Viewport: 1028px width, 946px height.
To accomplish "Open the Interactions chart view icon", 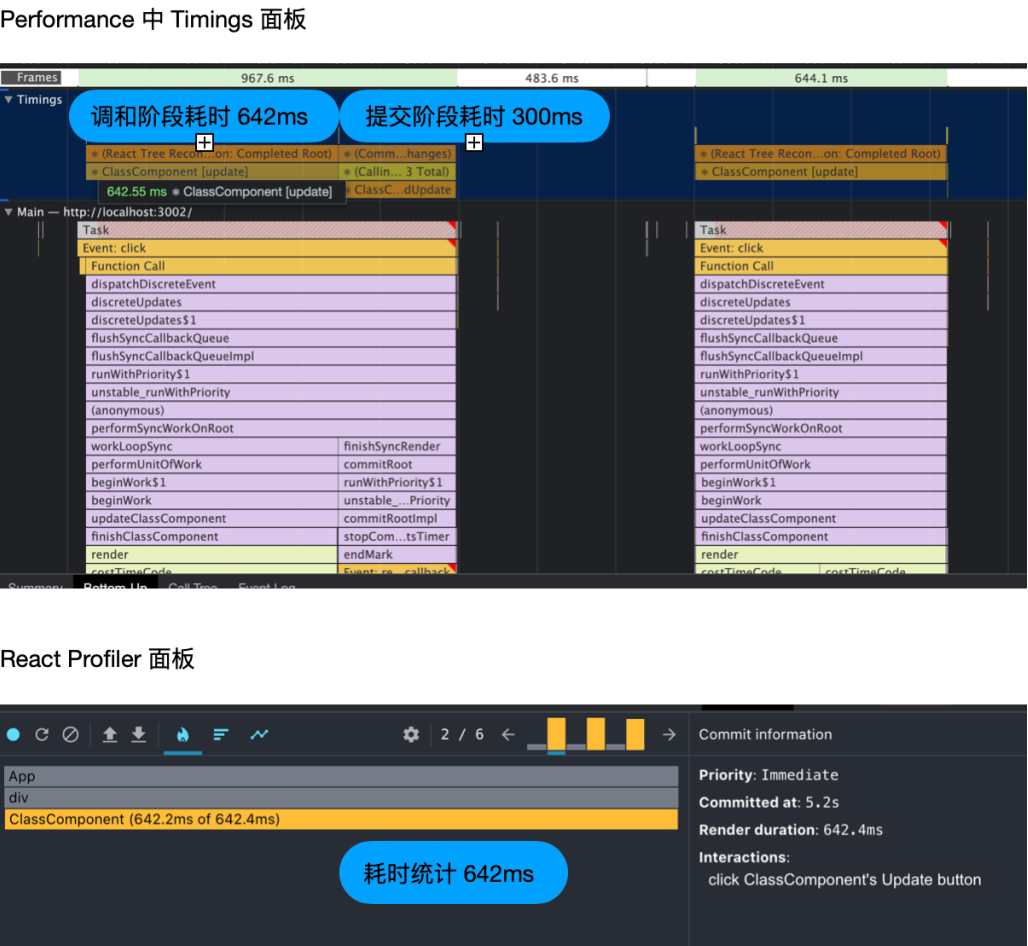I will 259,734.
